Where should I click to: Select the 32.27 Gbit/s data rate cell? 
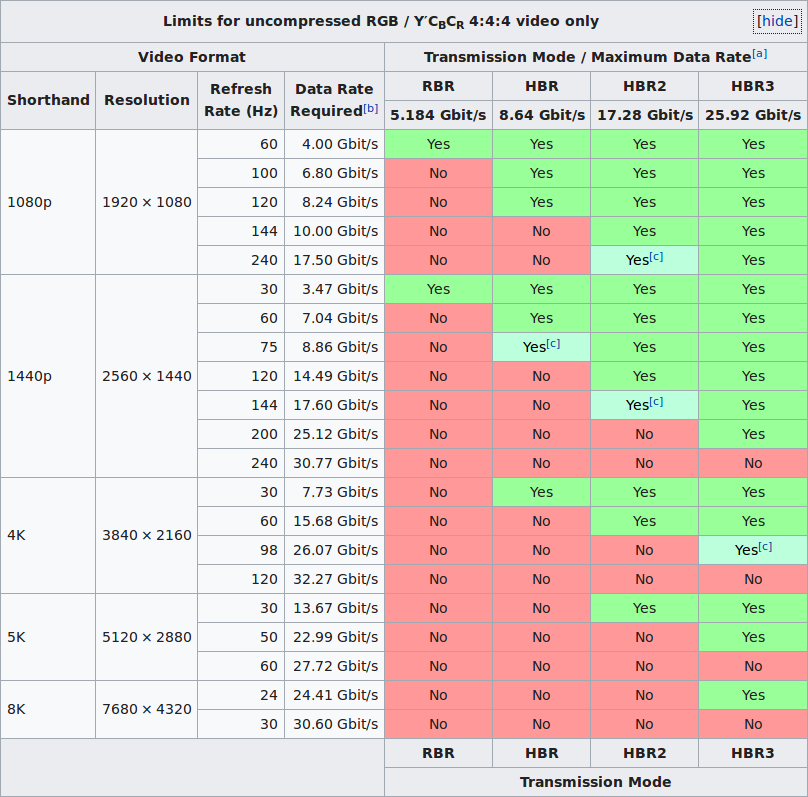pyautogui.click(x=335, y=579)
